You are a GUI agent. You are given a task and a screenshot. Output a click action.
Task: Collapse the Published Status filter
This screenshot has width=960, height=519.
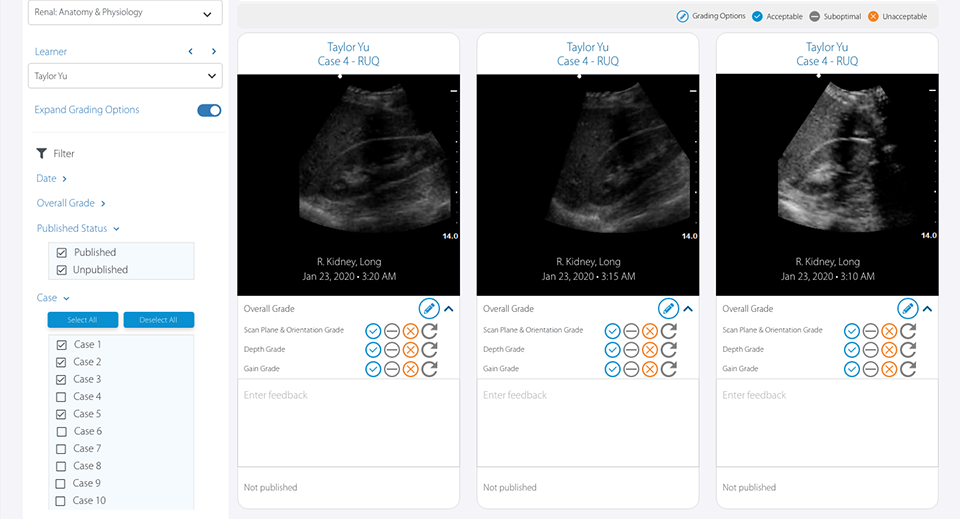coord(78,228)
